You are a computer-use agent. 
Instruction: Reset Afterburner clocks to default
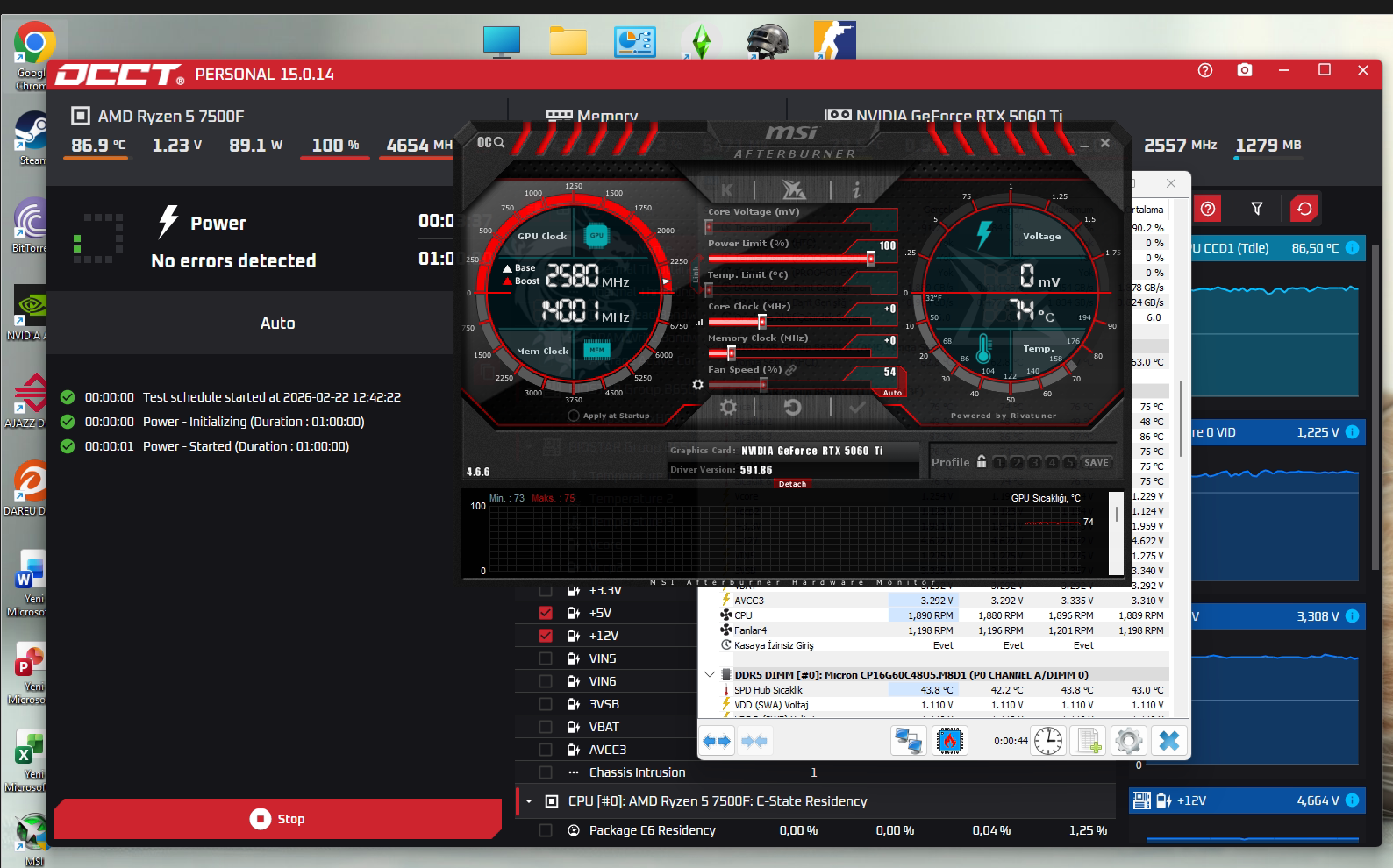[x=792, y=407]
